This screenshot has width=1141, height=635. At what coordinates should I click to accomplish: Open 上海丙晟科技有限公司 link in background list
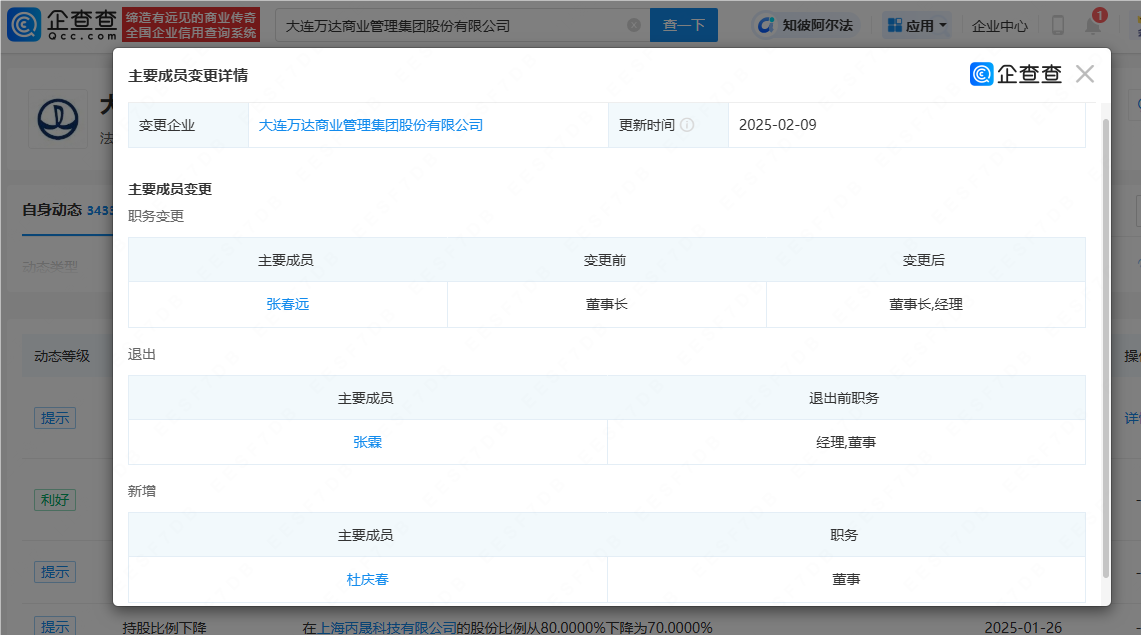[387, 627]
